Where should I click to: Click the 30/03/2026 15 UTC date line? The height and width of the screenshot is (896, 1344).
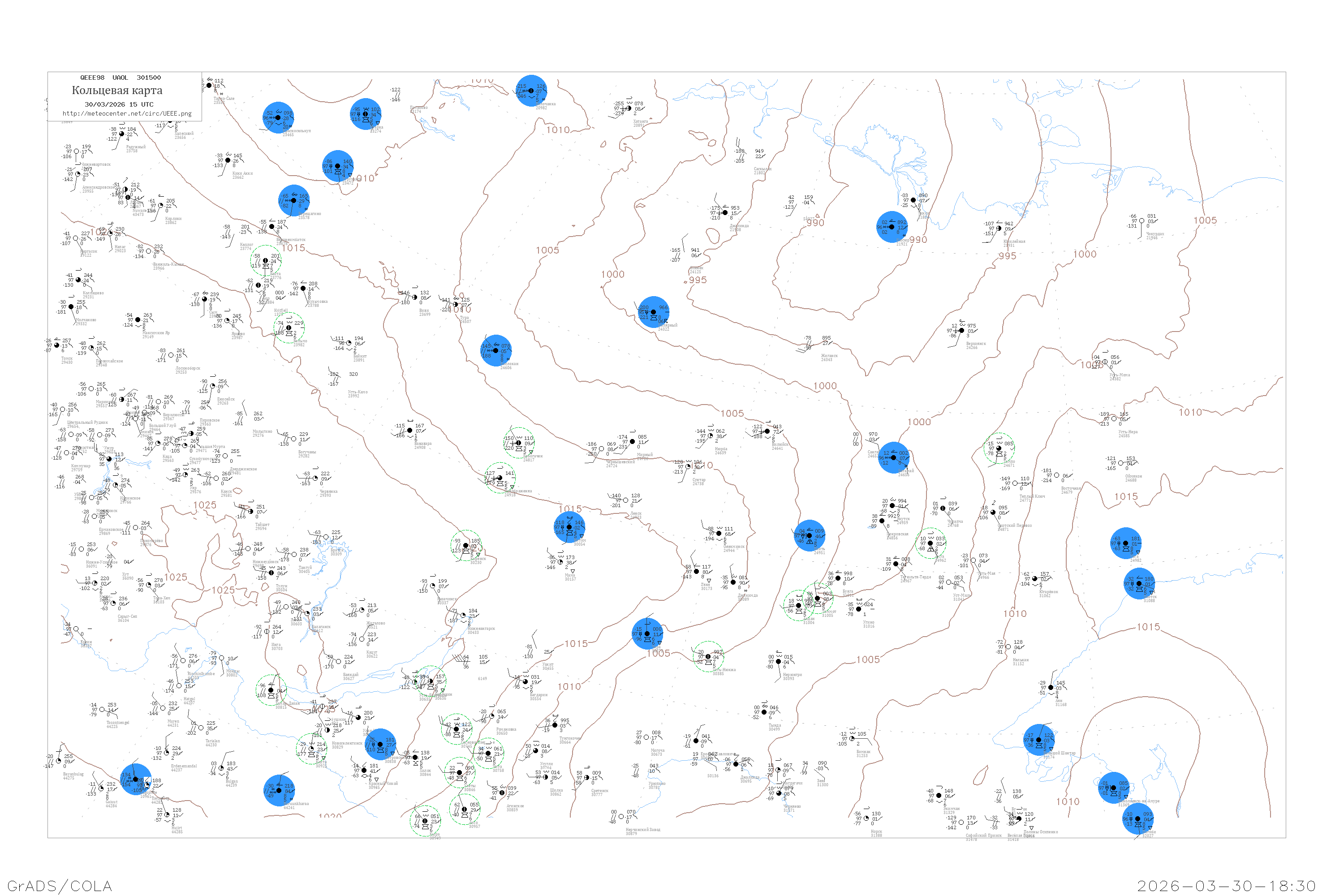coord(119,104)
